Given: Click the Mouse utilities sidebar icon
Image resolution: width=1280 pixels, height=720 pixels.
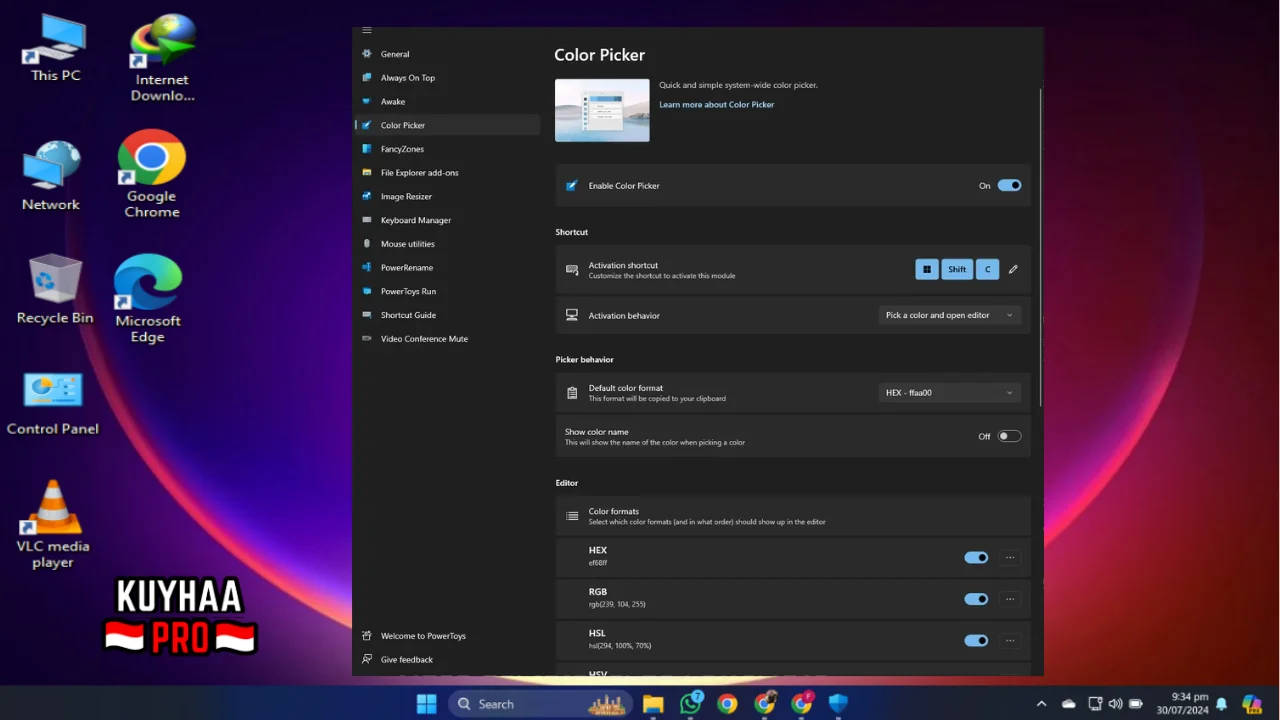Looking at the screenshot, I should click(367, 244).
